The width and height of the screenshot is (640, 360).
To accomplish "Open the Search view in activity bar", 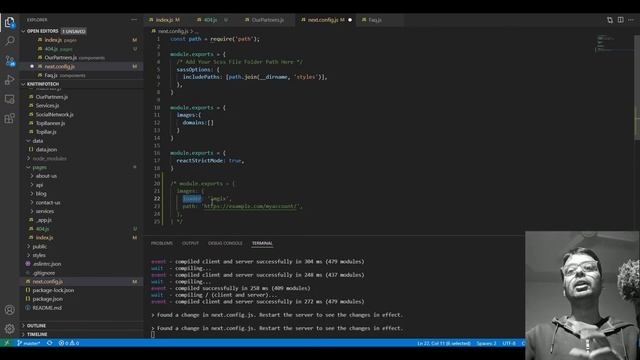I will coord(9,41).
